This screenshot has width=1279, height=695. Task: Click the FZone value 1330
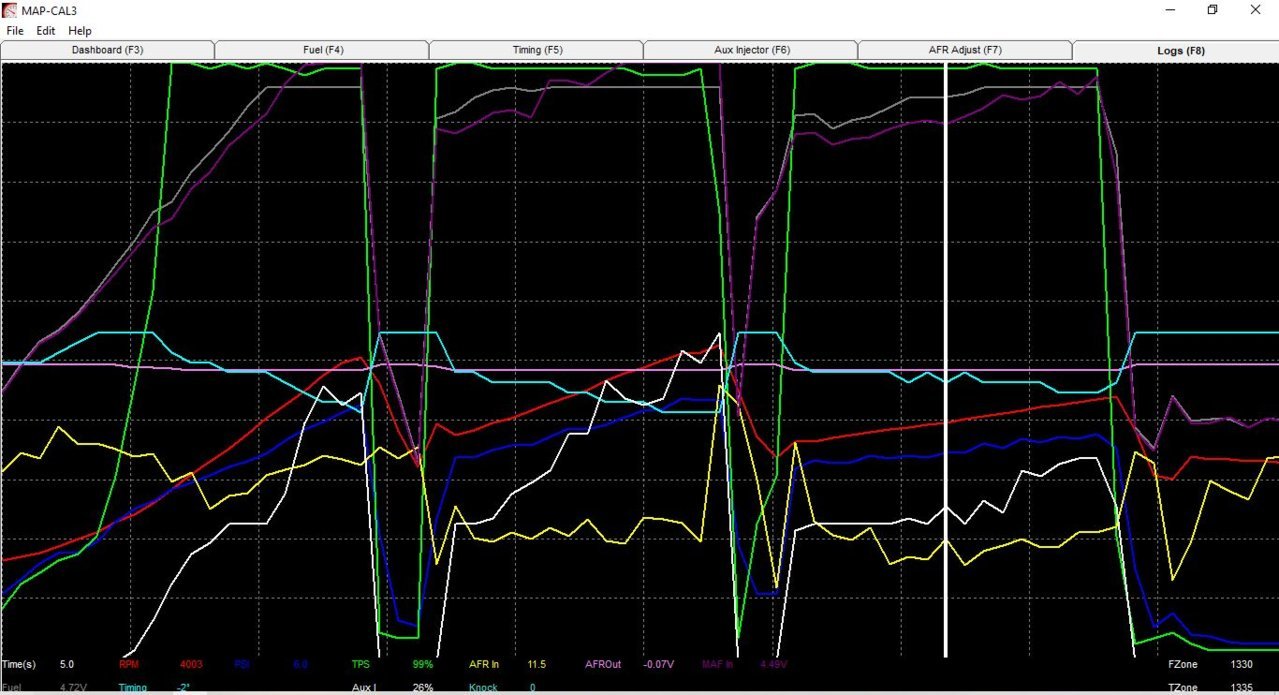[x=1242, y=664]
